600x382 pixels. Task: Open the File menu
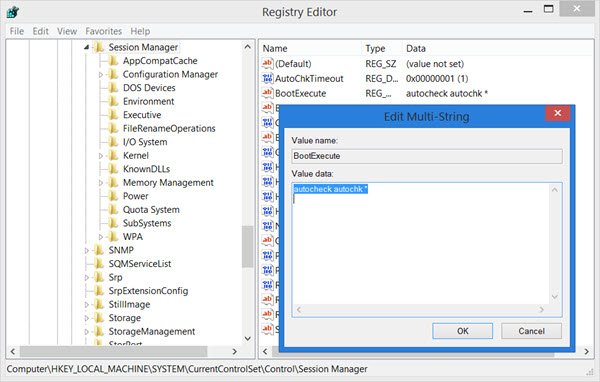pos(17,31)
